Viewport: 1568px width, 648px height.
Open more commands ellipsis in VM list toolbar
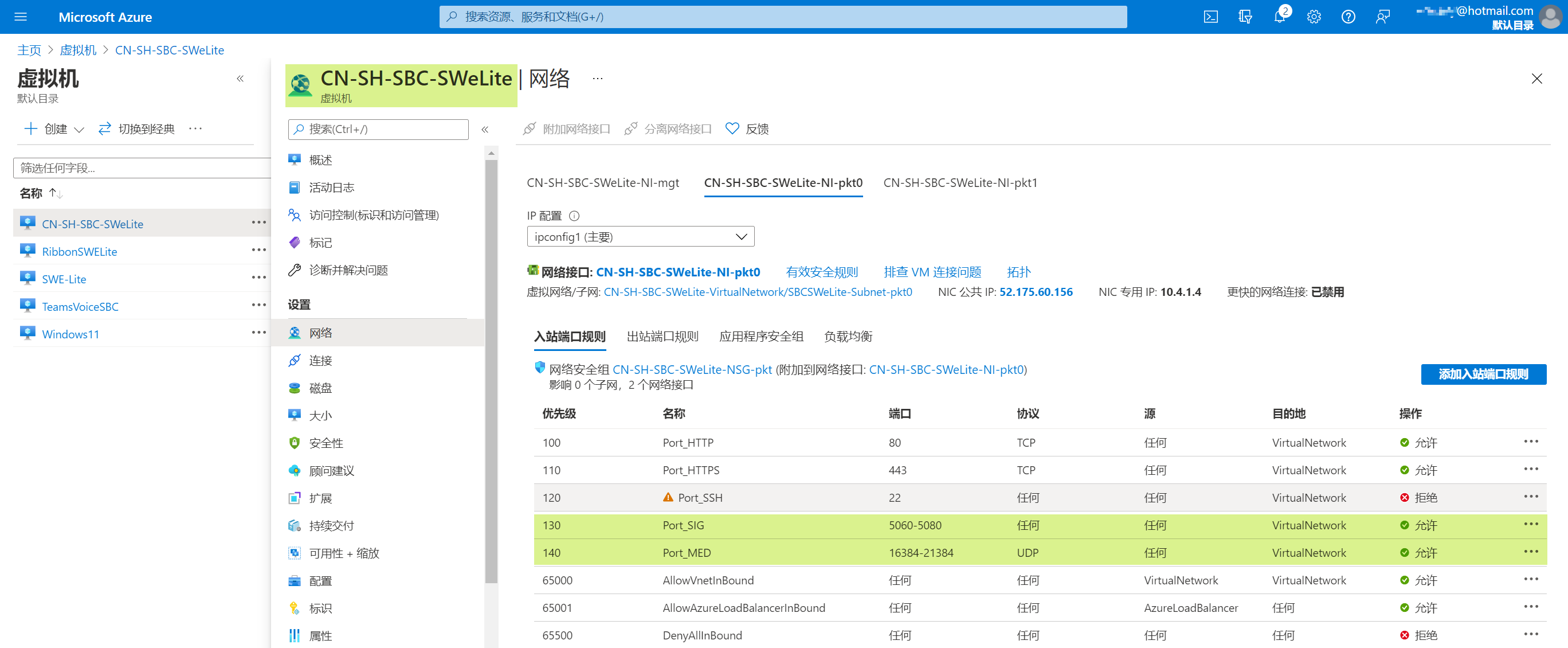pyautogui.click(x=195, y=128)
